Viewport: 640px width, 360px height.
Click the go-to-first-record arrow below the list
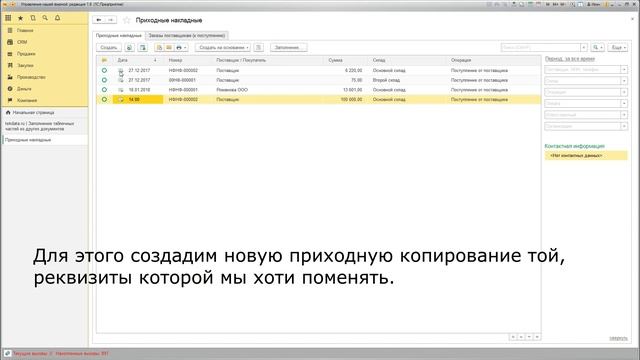[x=513, y=337]
